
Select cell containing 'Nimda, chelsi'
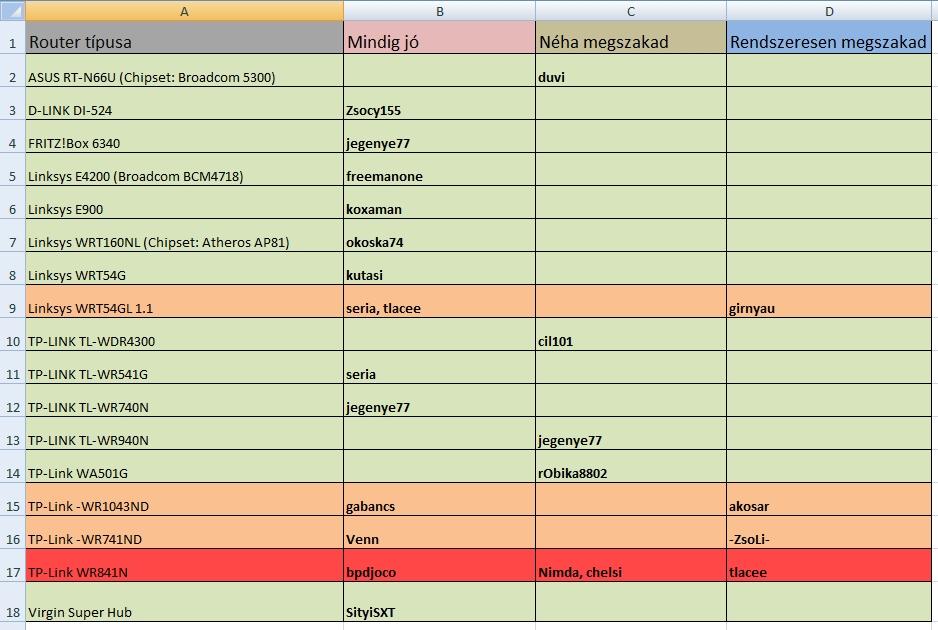pyautogui.click(x=631, y=565)
